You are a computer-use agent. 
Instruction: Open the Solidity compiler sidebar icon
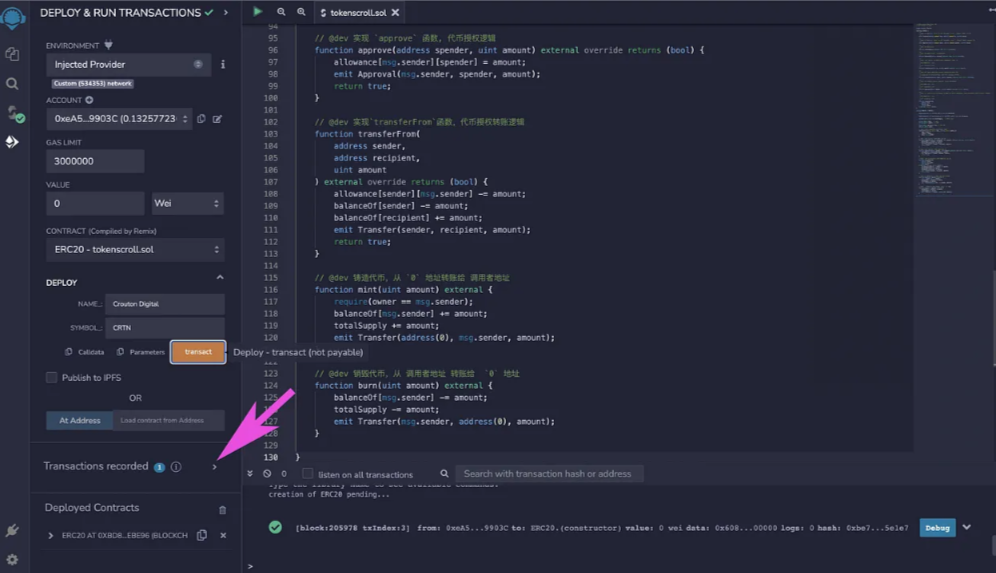14,114
